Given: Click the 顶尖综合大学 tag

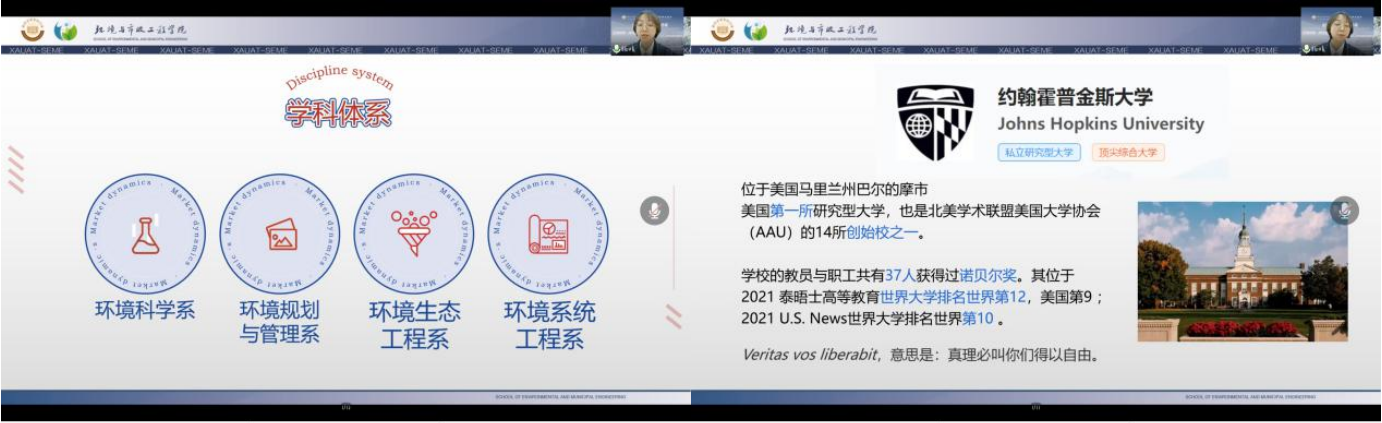Looking at the screenshot, I should pos(1128,153).
